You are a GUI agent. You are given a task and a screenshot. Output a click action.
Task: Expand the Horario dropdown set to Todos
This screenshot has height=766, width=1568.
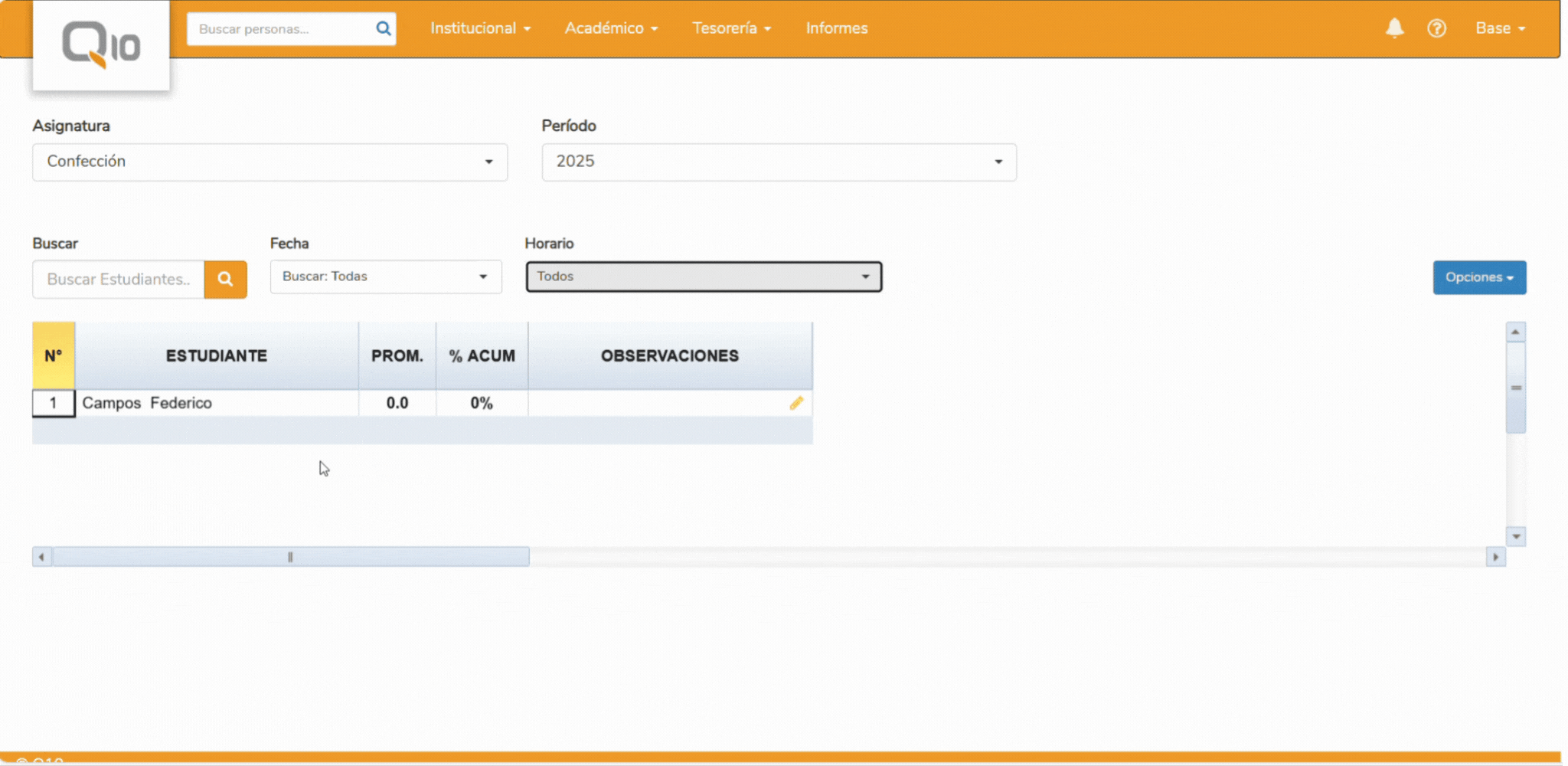(x=703, y=277)
